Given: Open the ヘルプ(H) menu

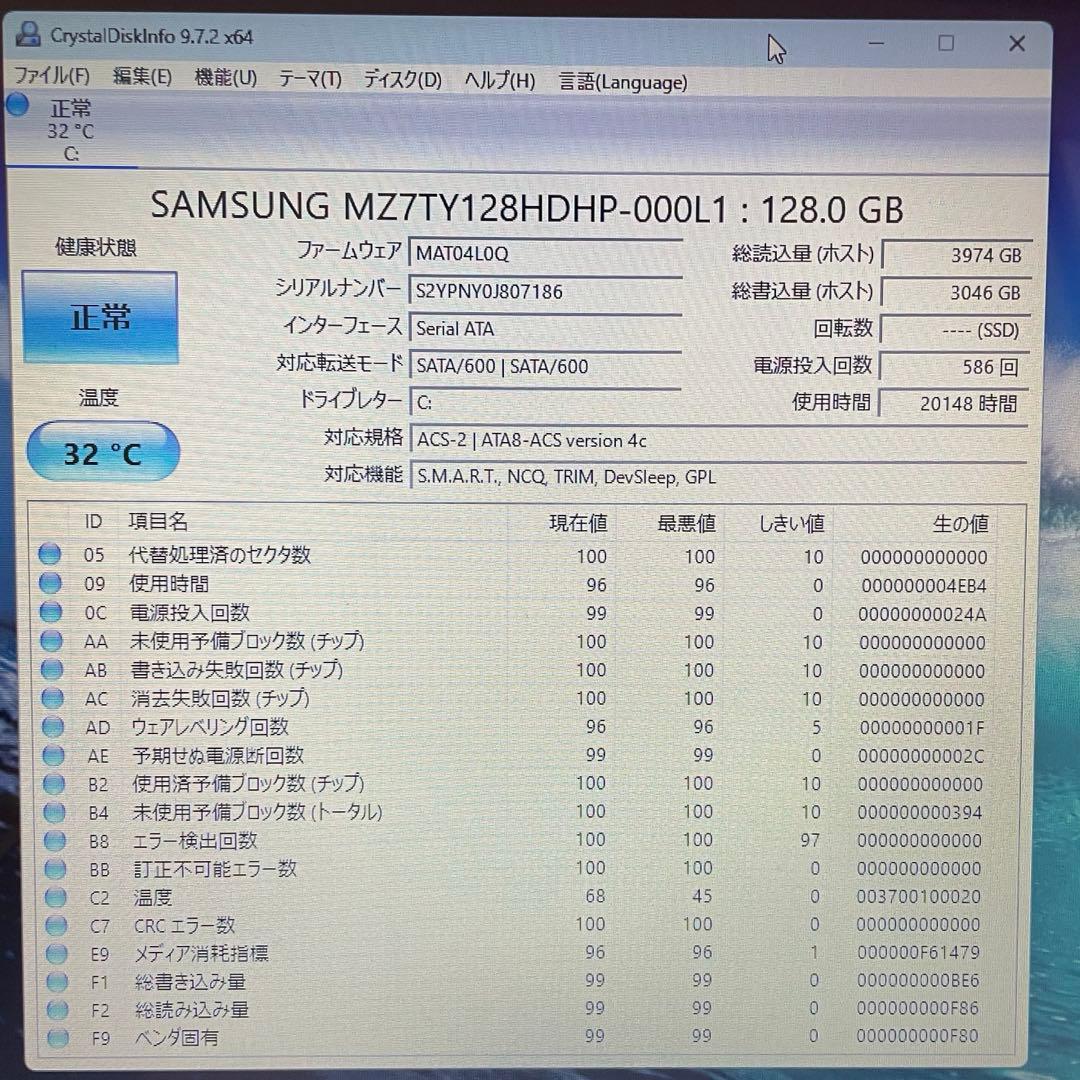Looking at the screenshot, I should (x=498, y=82).
